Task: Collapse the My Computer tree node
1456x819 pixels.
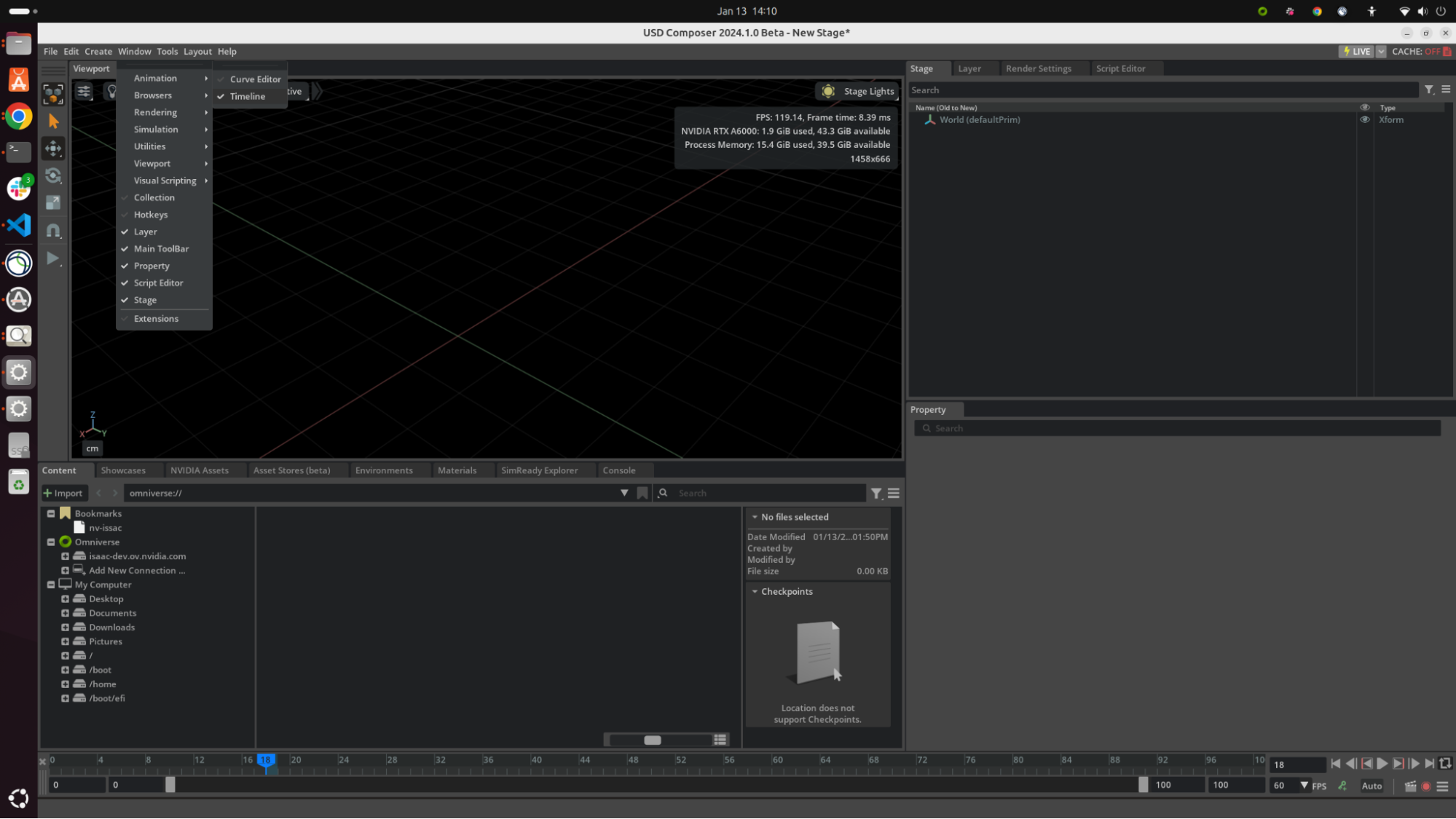Action: click(51, 584)
